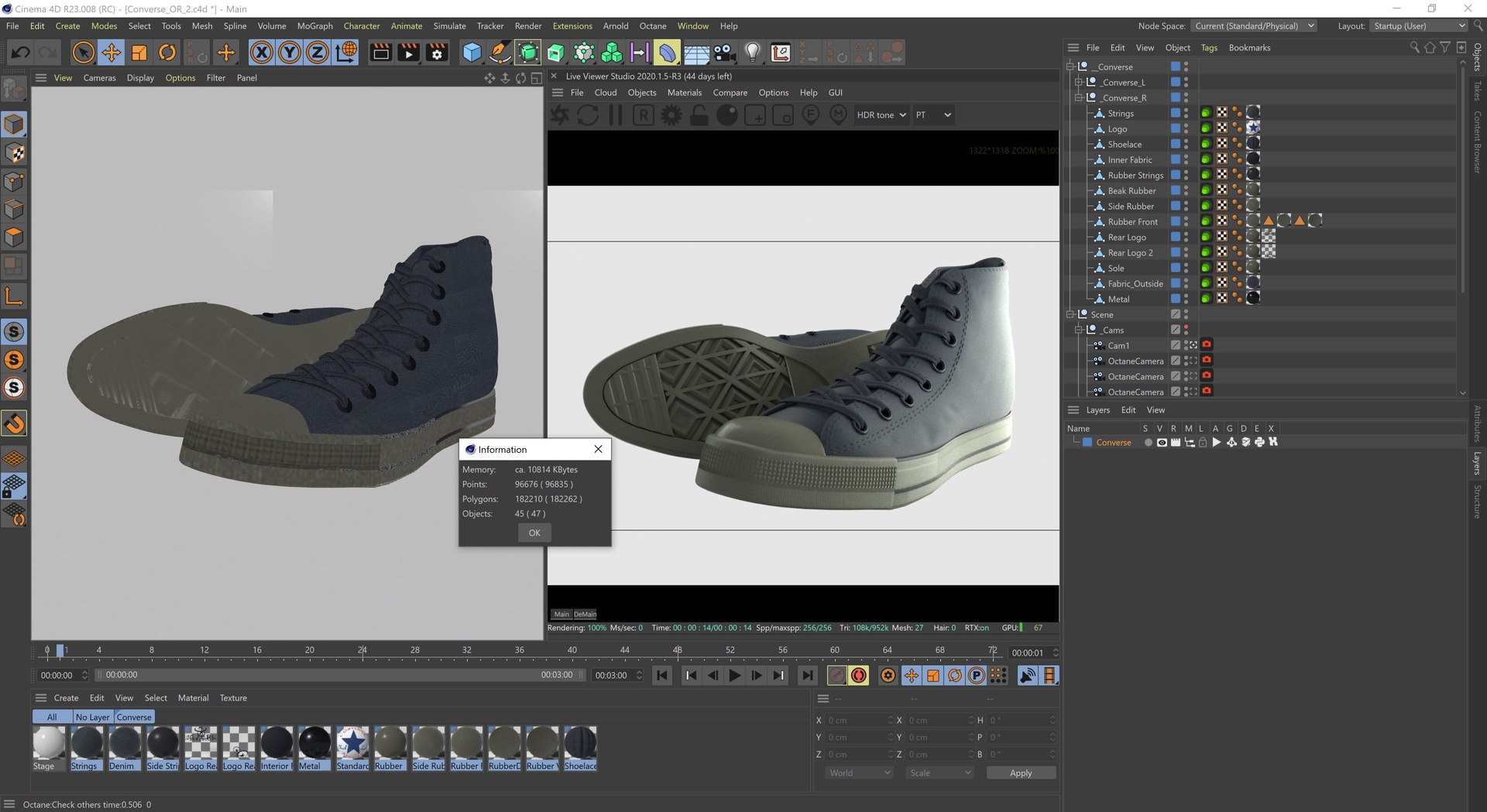Select the Rotate tool in top toolbar
1487x812 pixels.
click(167, 53)
